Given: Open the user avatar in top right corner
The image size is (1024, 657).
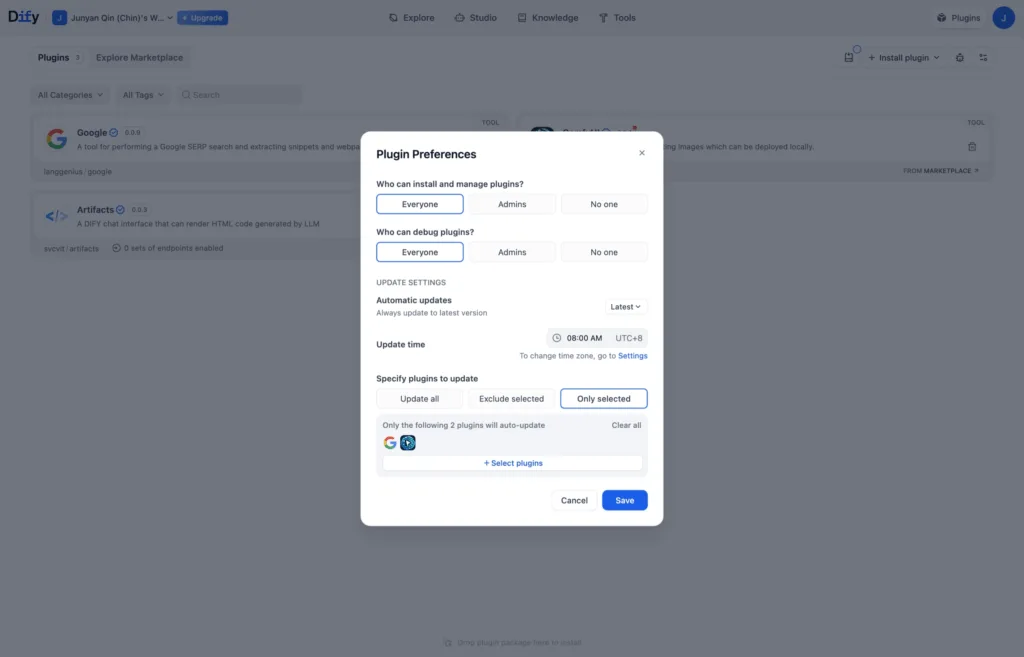Looking at the screenshot, I should (1003, 18).
